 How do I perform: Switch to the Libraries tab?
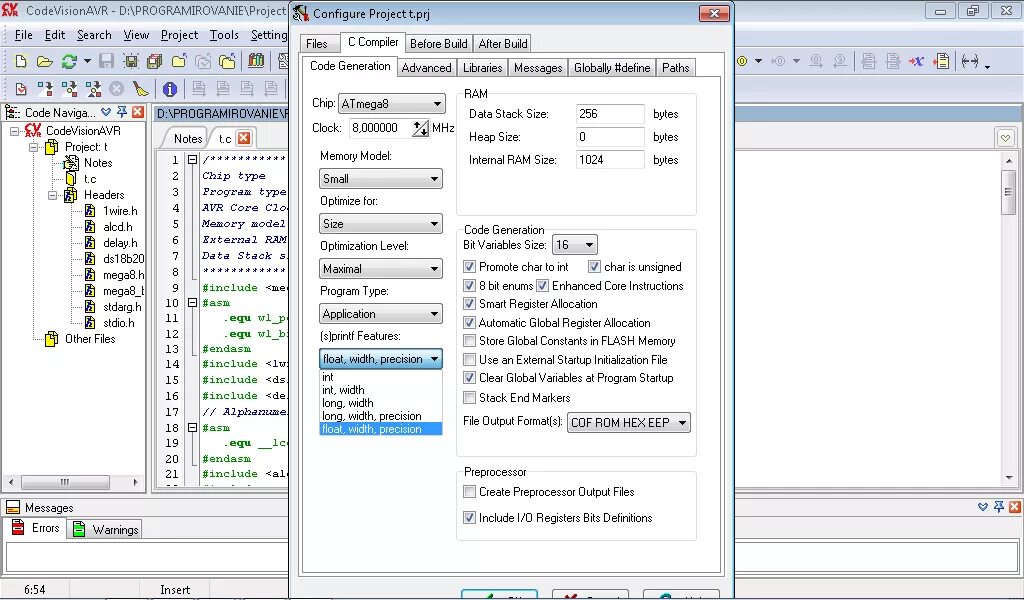(x=483, y=68)
